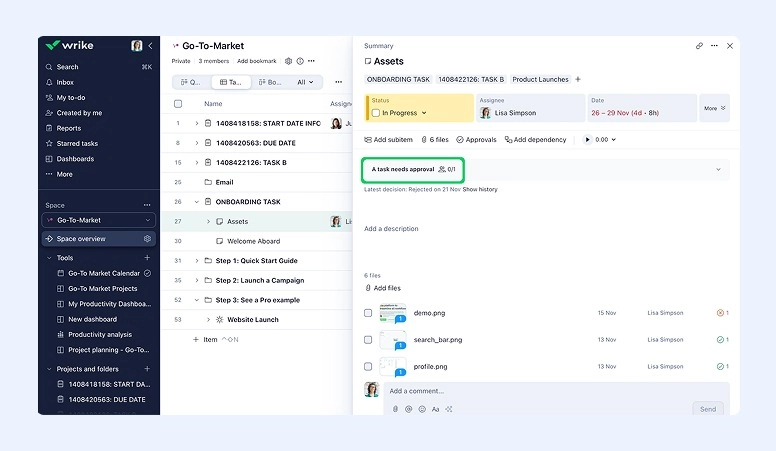Collapse the Tools section
Image resolution: width=776 pixels, height=451 pixels.
point(49,258)
